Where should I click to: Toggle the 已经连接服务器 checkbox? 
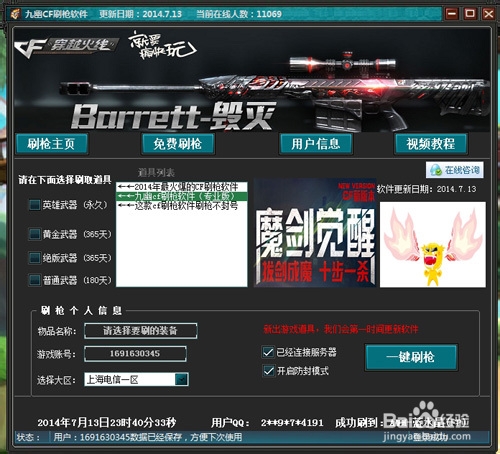268,352
